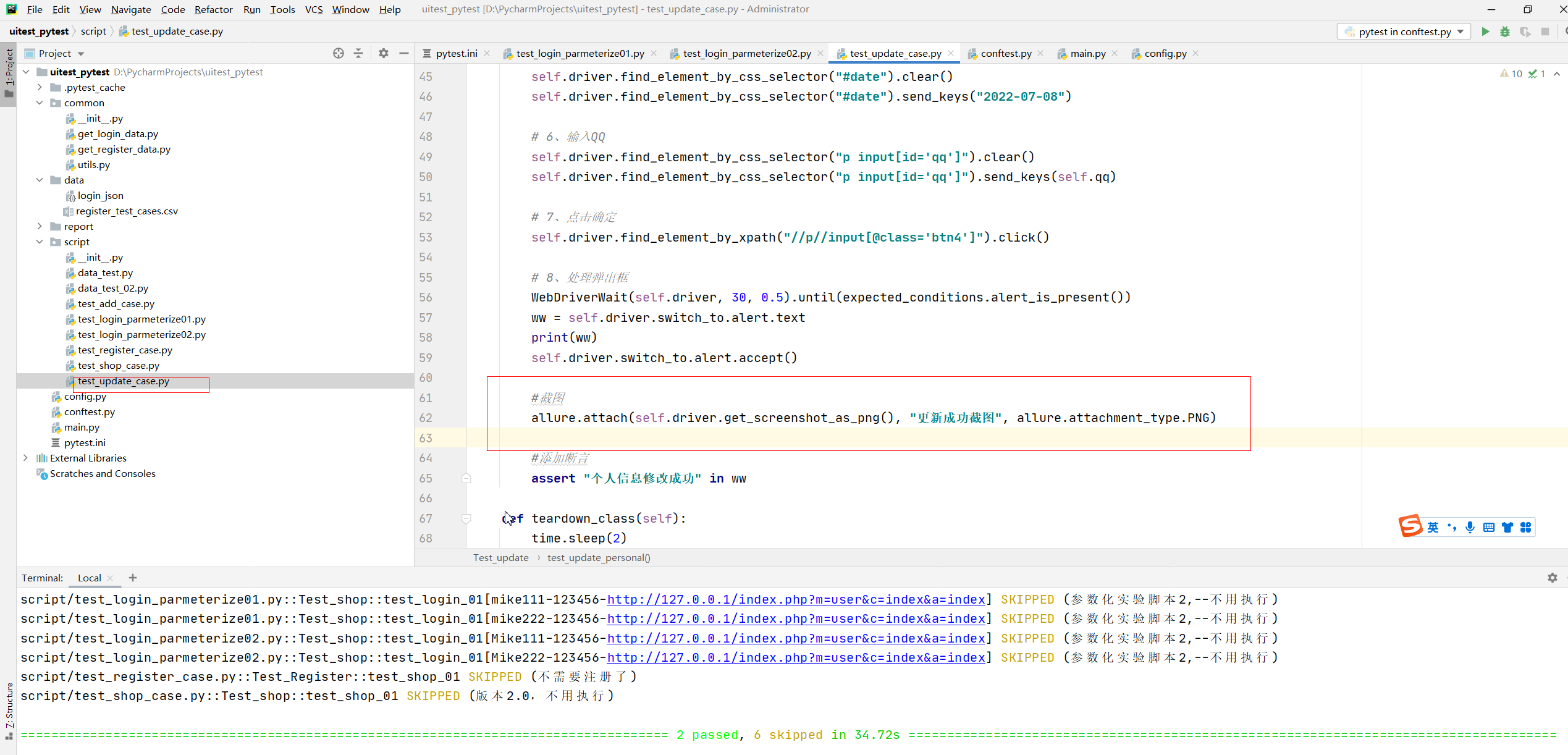Screen dimensions: 1568x755
Task: Hide the Project tool window
Action: (x=404, y=53)
